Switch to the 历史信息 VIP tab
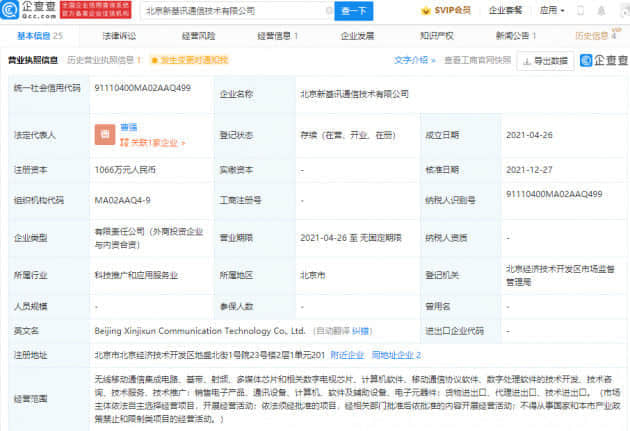Image resolution: width=630 pixels, height=431 pixels. [597, 35]
